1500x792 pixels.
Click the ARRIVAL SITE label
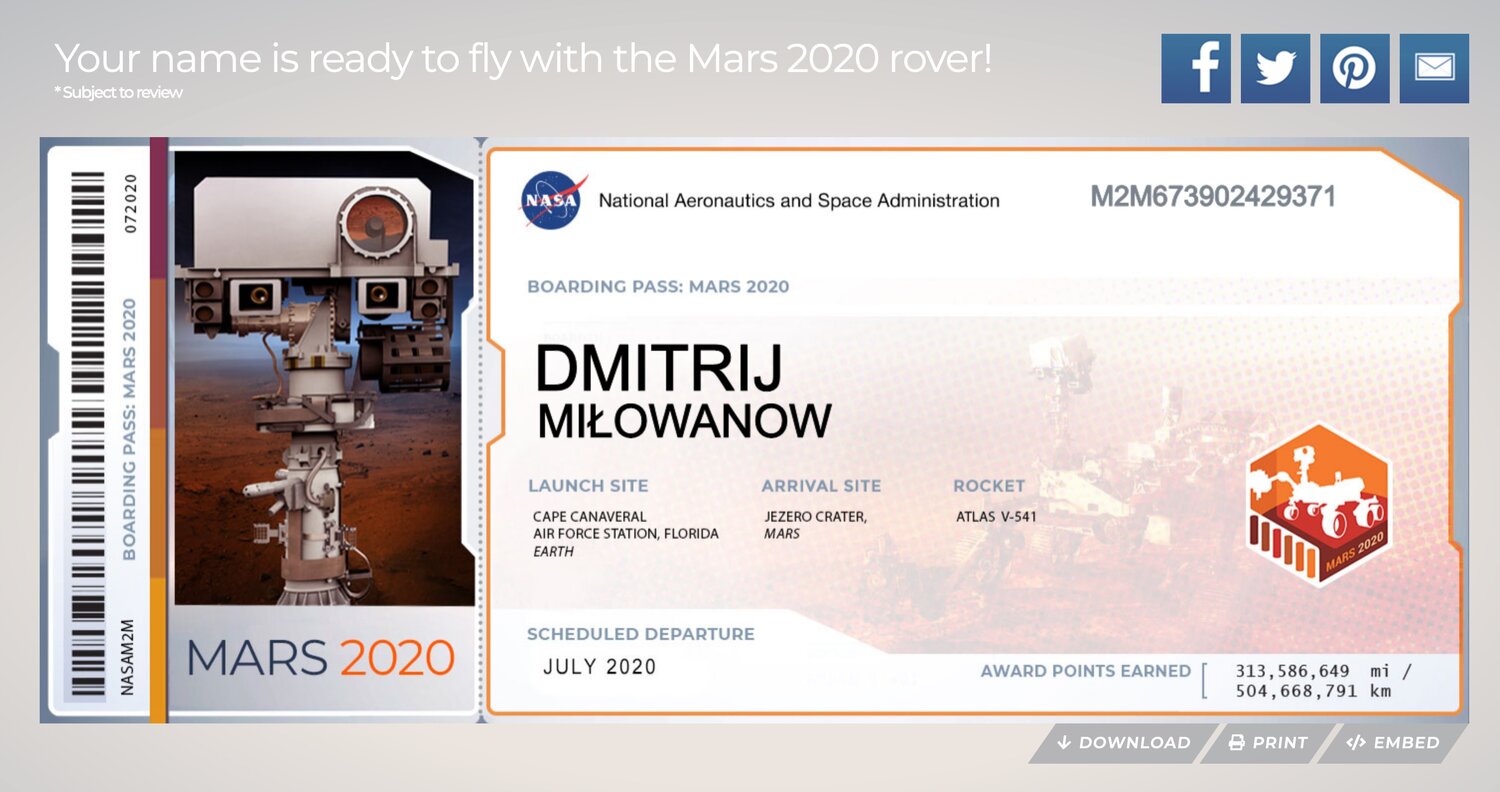(x=822, y=486)
